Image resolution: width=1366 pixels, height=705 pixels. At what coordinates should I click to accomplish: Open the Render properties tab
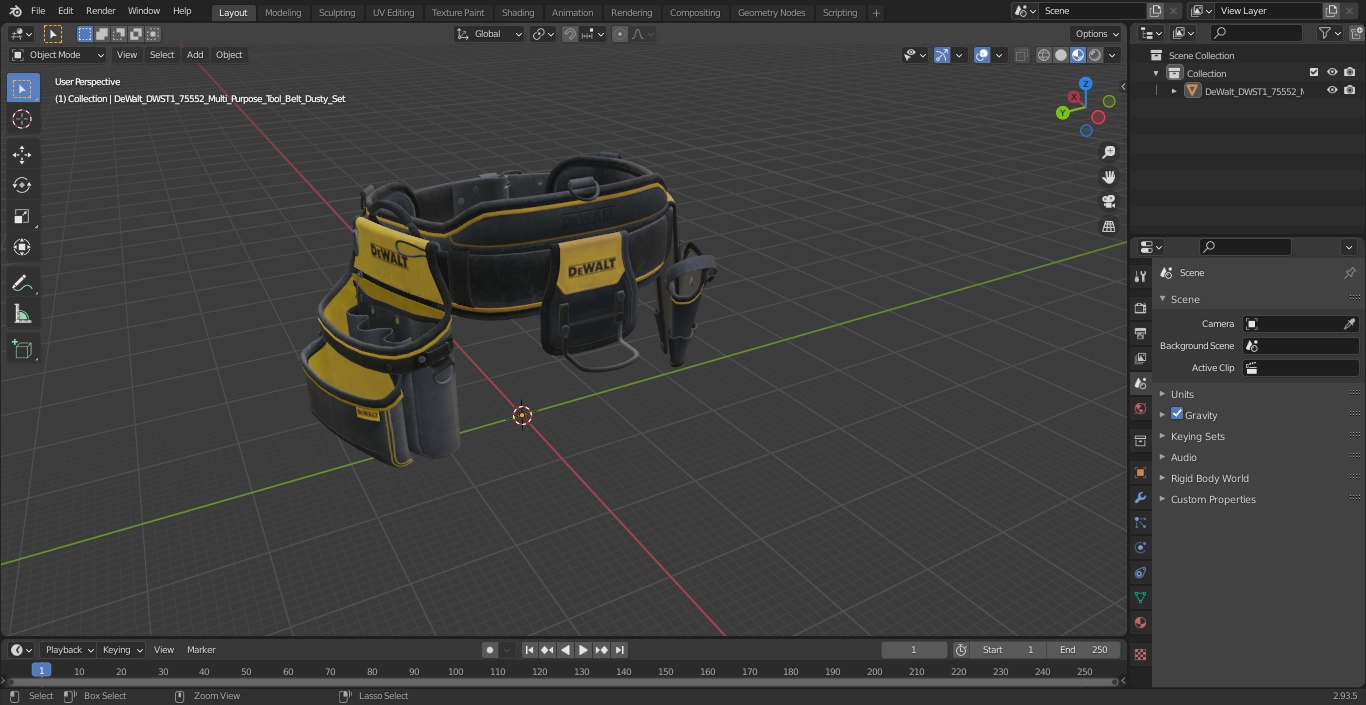(x=1140, y=308)
